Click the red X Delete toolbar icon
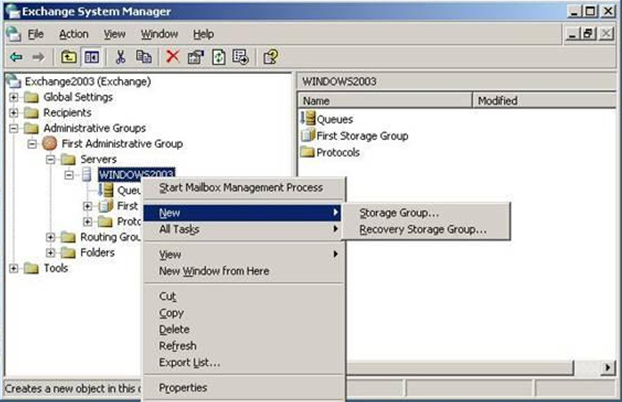This screenshot has height=402, width=622. pyautogui.click(x=173, y=57)
